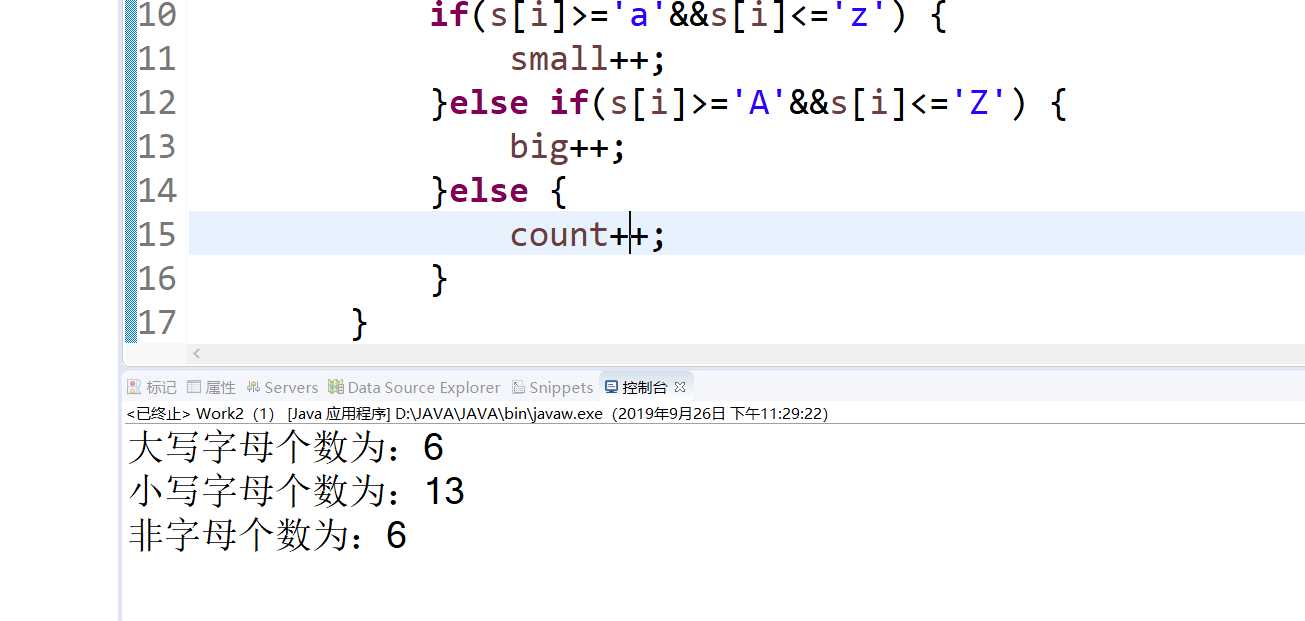Select the Snippets tab
1305x621 pixels.
553,387
